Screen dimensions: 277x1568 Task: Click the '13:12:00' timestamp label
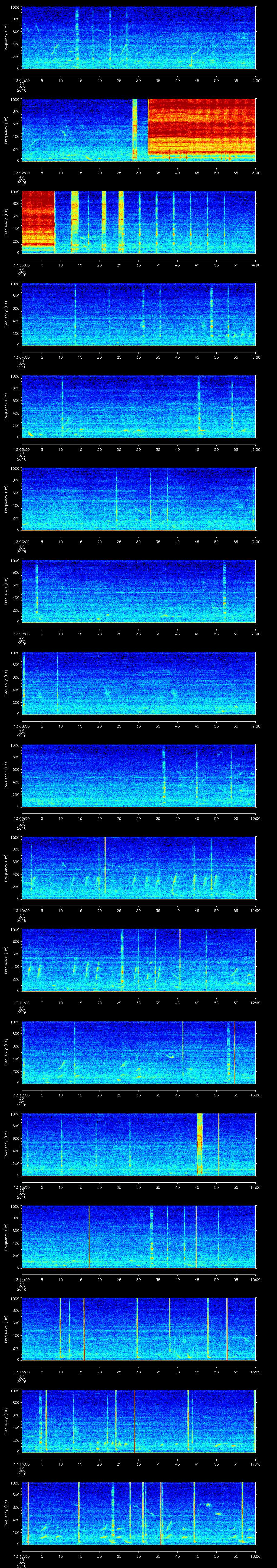[22, 1095]
